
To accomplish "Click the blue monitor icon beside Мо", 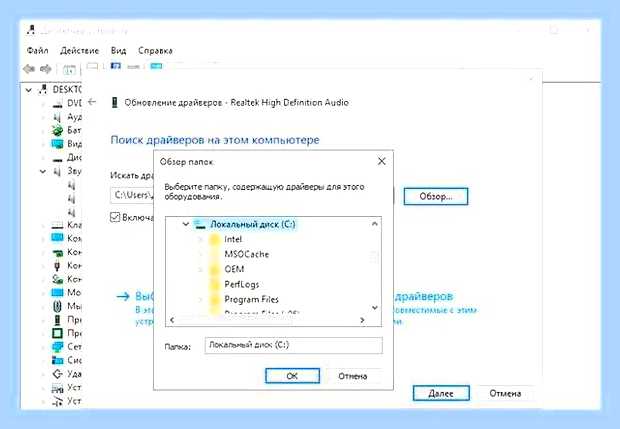I will coord(57,293).
